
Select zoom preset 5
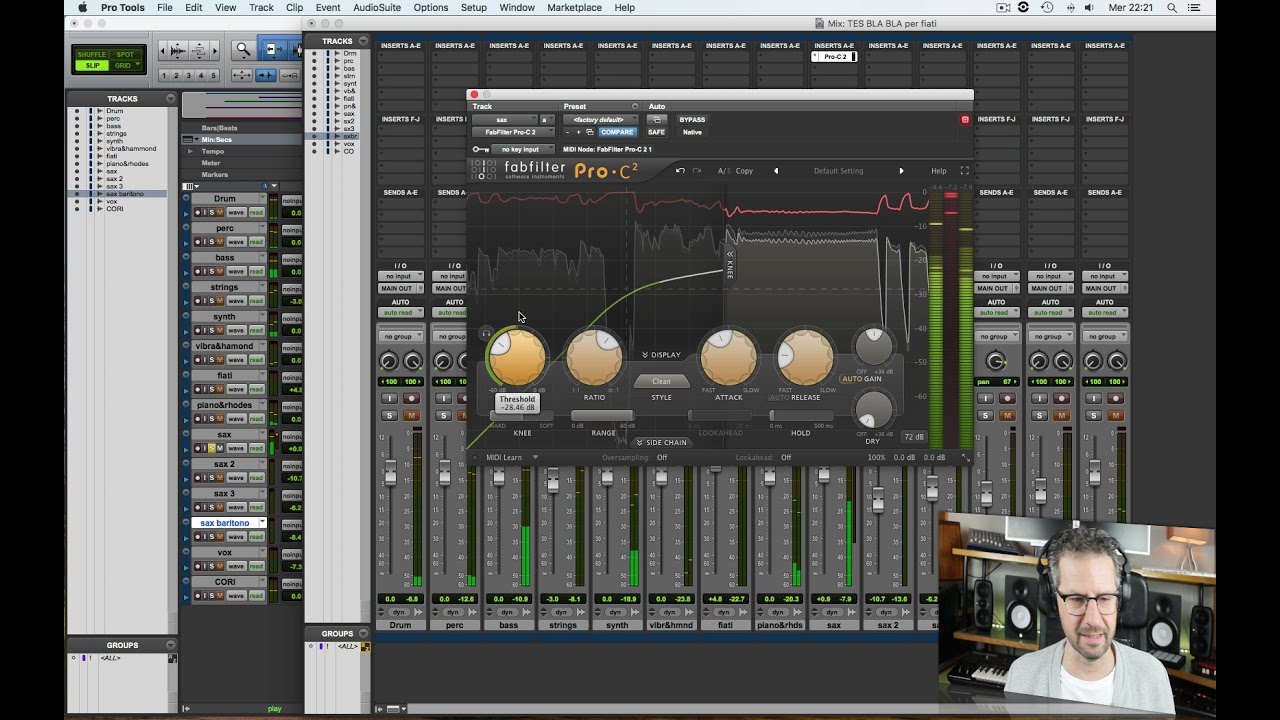pyautogui.click(x=214, y=75)
